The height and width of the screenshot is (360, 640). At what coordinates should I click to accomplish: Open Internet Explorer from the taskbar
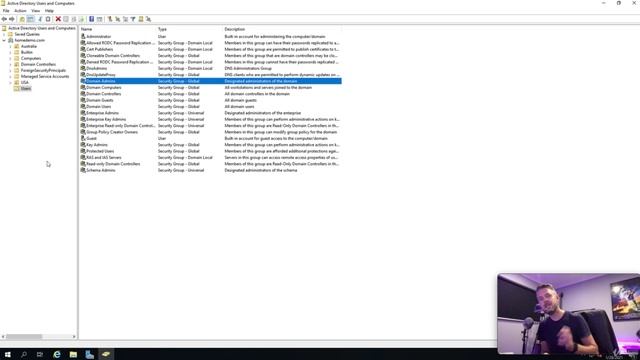pos(57,354)
